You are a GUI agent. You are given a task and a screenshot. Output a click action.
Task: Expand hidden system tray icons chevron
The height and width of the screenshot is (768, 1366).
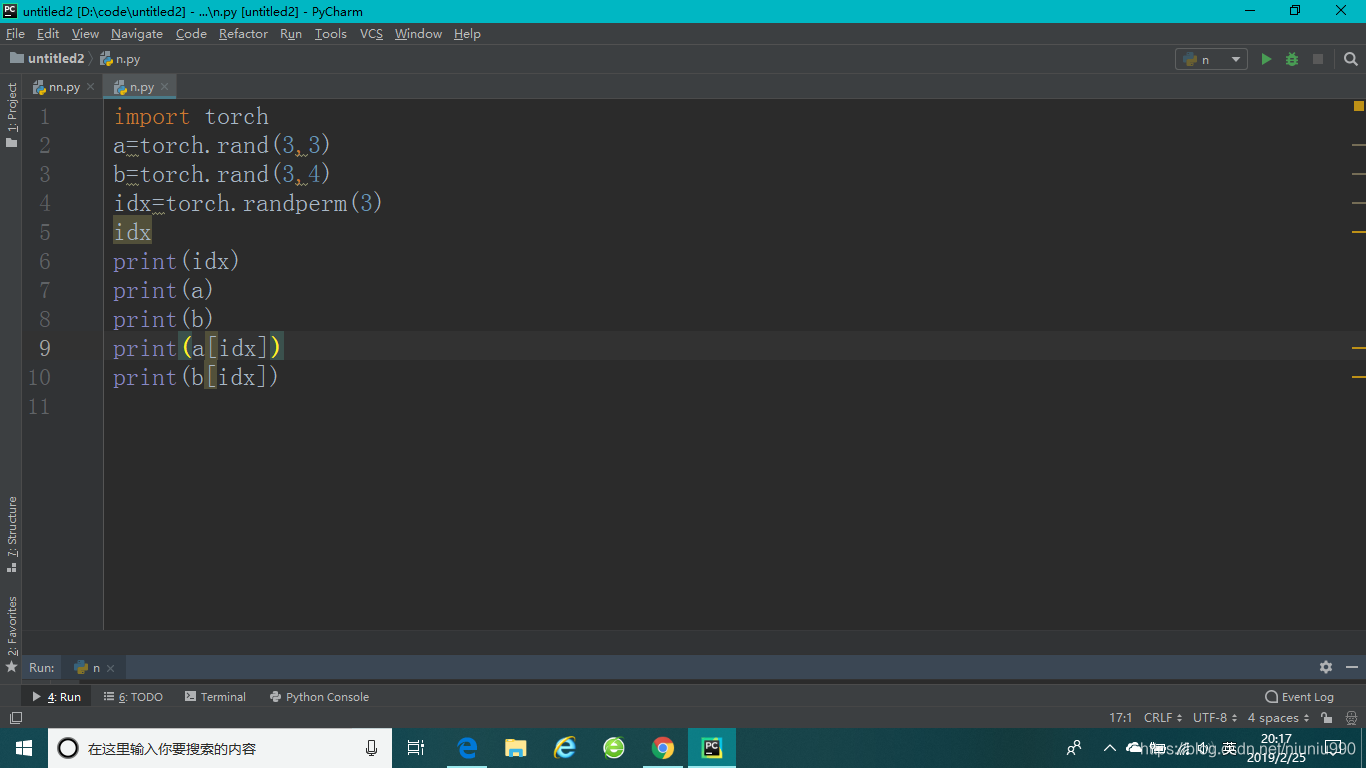(x=1109, y=748)
